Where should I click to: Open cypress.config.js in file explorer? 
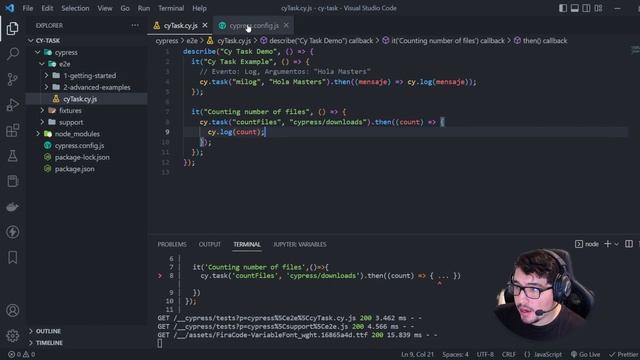[x=87, y=145]
